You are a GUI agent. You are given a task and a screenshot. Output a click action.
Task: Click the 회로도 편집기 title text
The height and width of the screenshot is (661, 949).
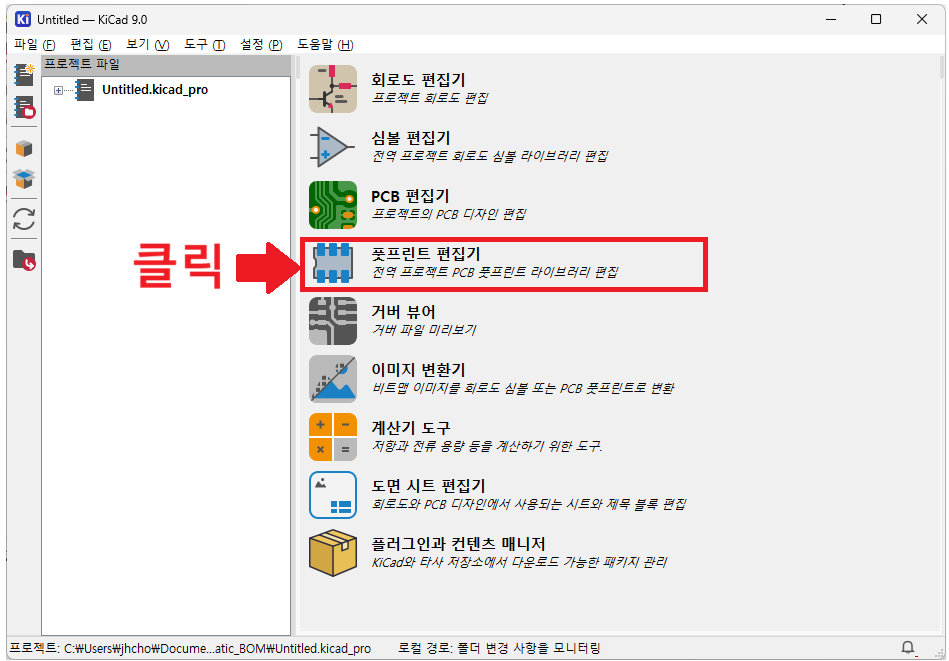418,80
